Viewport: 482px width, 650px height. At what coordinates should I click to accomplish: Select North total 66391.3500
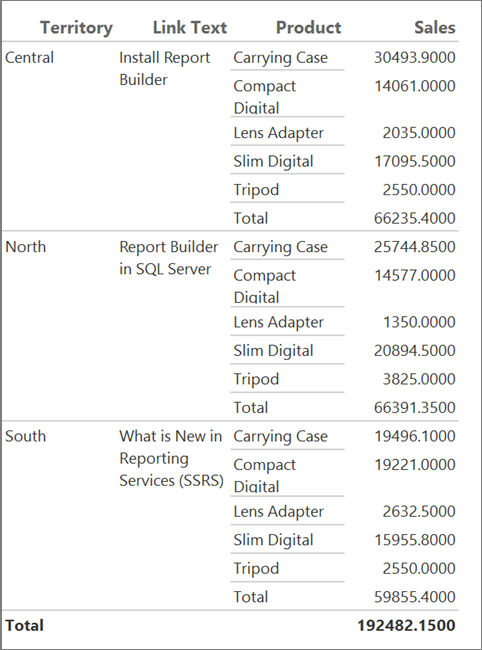pyautogui.click(x=415, y=408)
